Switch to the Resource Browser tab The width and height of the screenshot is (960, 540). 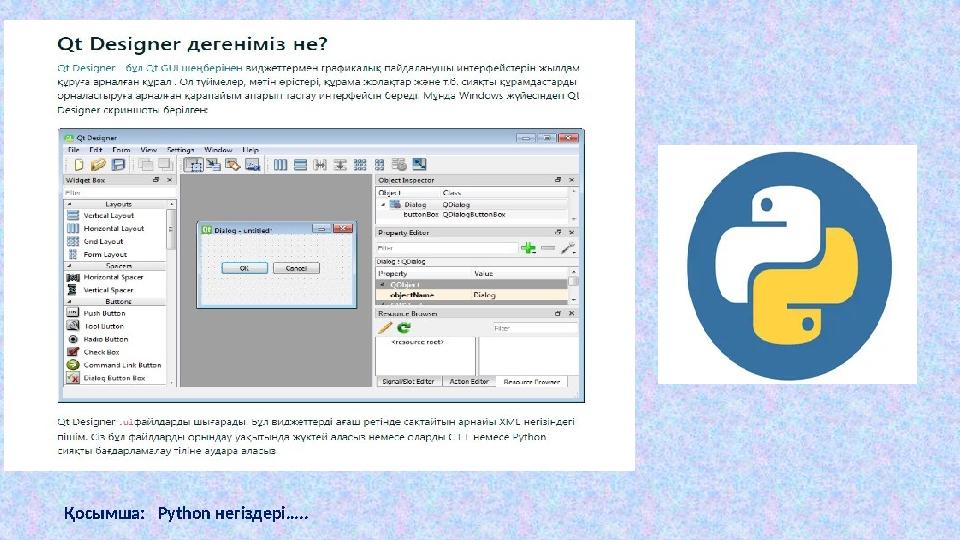click(x=531, y=382)
